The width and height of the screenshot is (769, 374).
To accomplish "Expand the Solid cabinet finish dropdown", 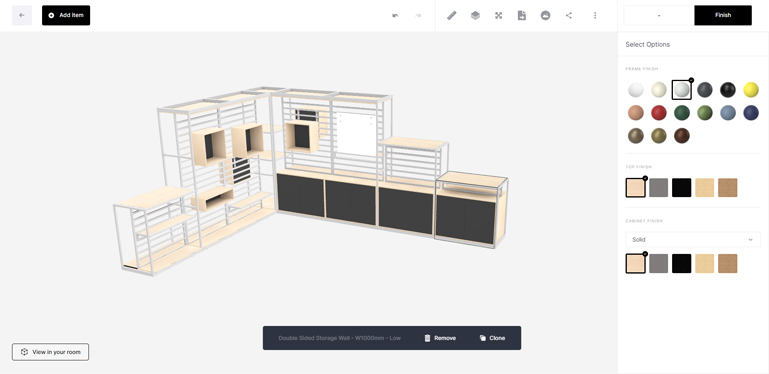I will pos(693,240).
